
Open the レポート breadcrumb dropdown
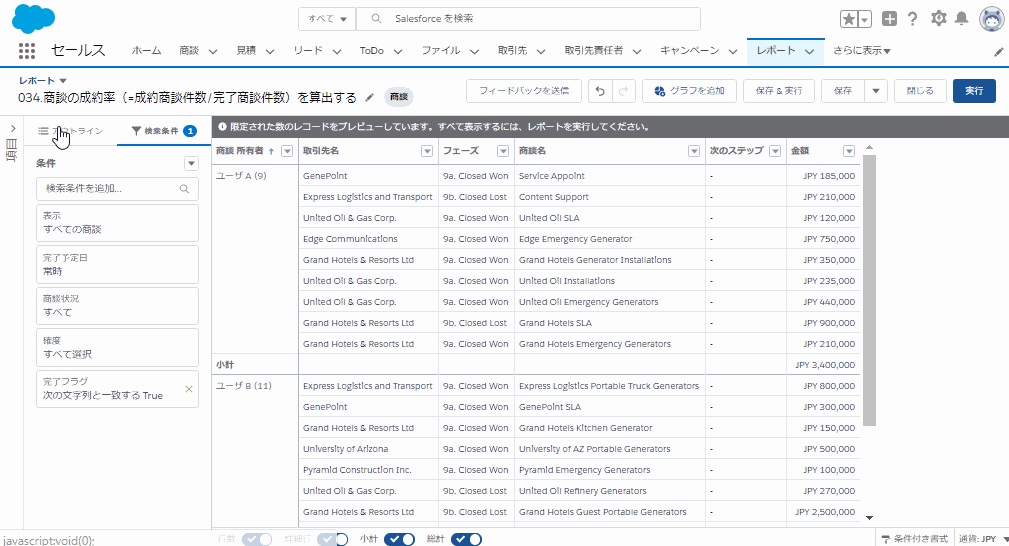click(x=63, y=80)
